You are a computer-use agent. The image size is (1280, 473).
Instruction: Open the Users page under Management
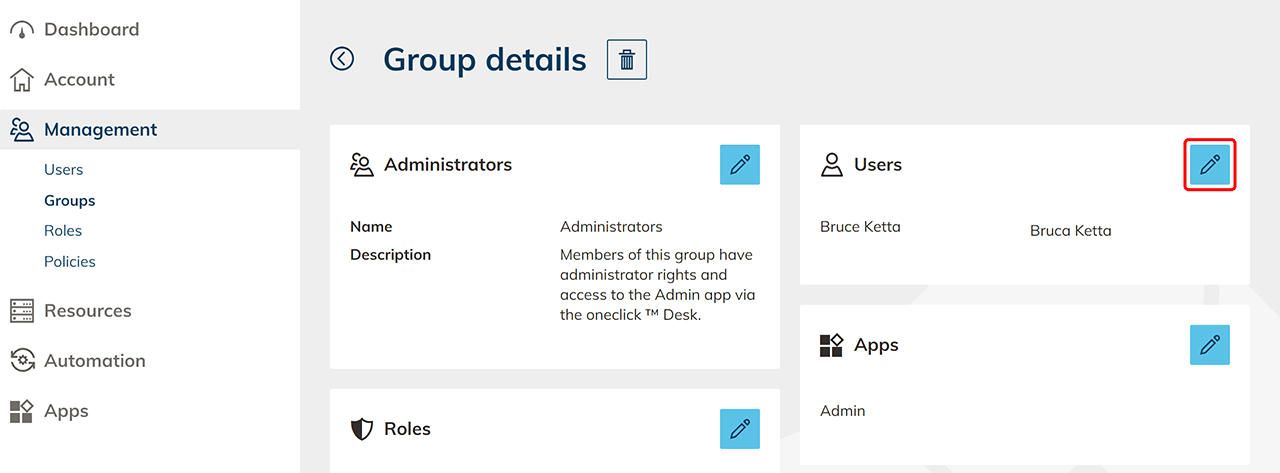pos(64,170)
